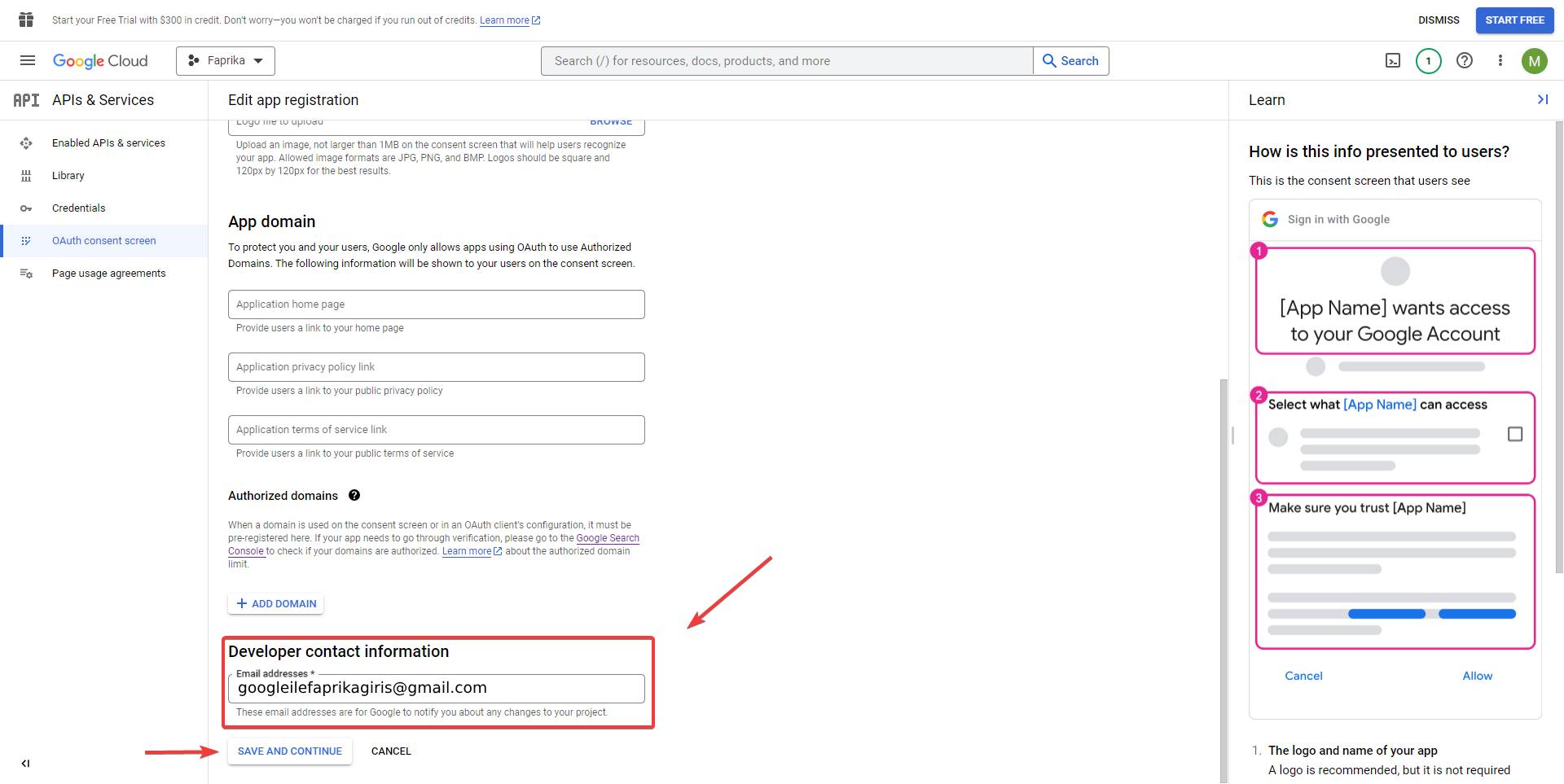Collapse the Learn panel
This screenshot has width=1564, height=784.
(1542, 99)
